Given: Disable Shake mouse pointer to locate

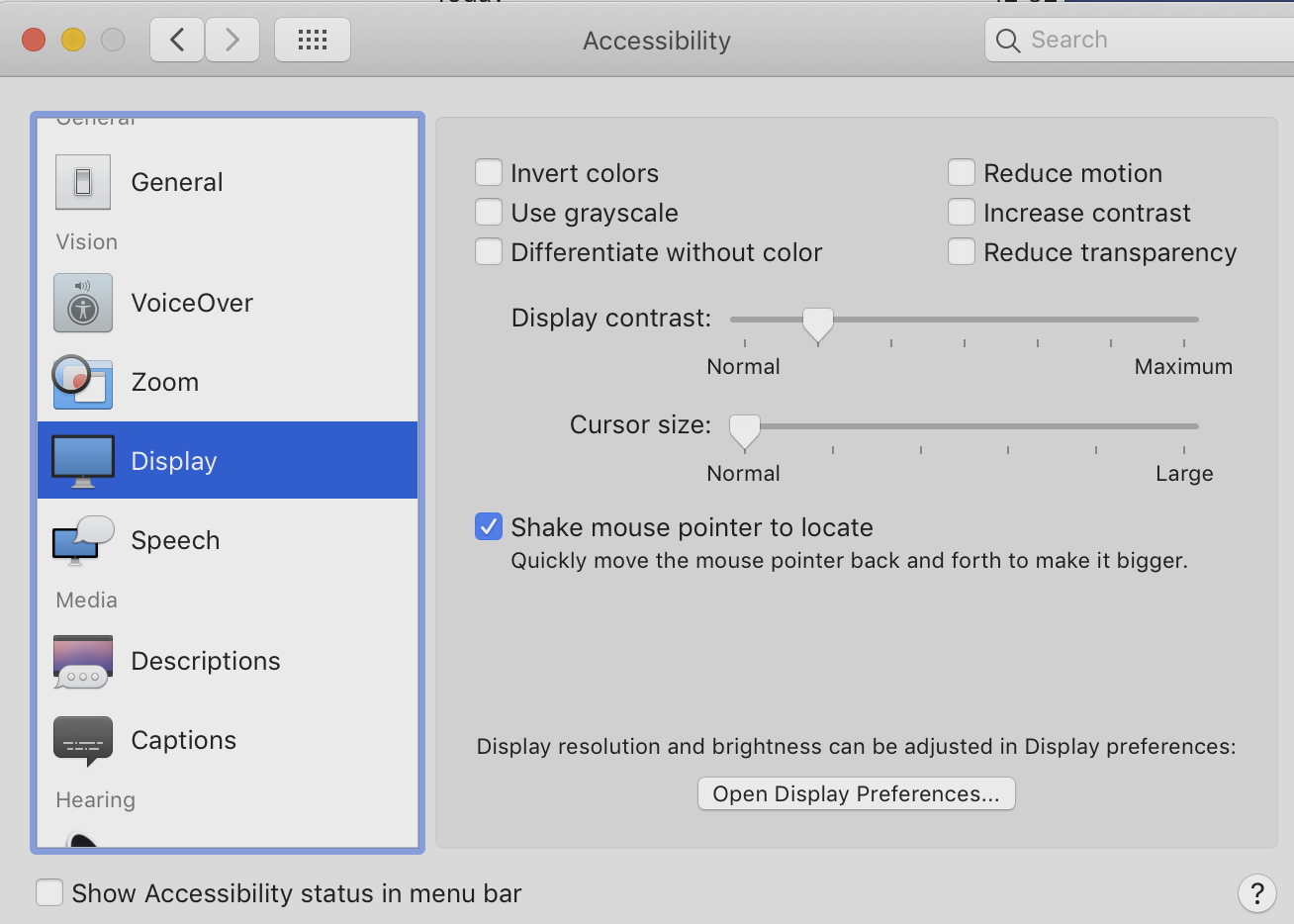Looking at the screenshot, I should pos(489,527).
